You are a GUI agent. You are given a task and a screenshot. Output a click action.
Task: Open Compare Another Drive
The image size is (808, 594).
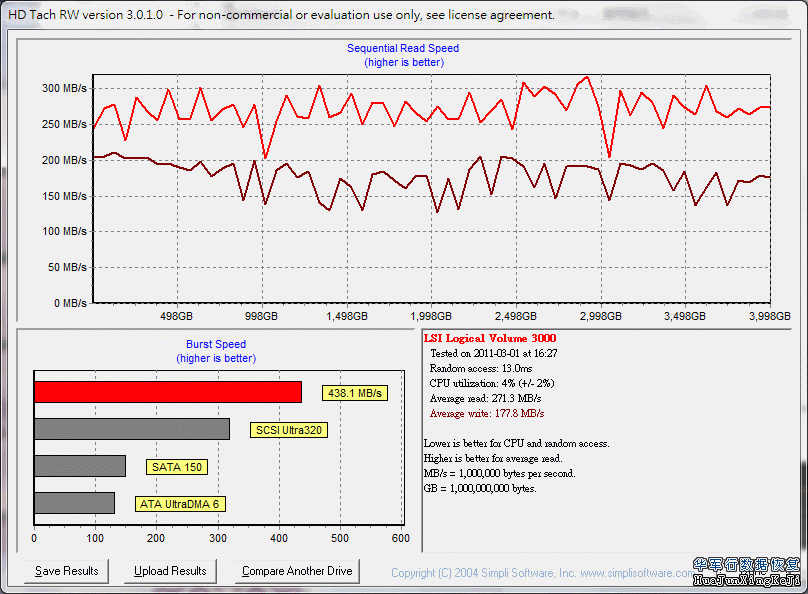point(297,571)
